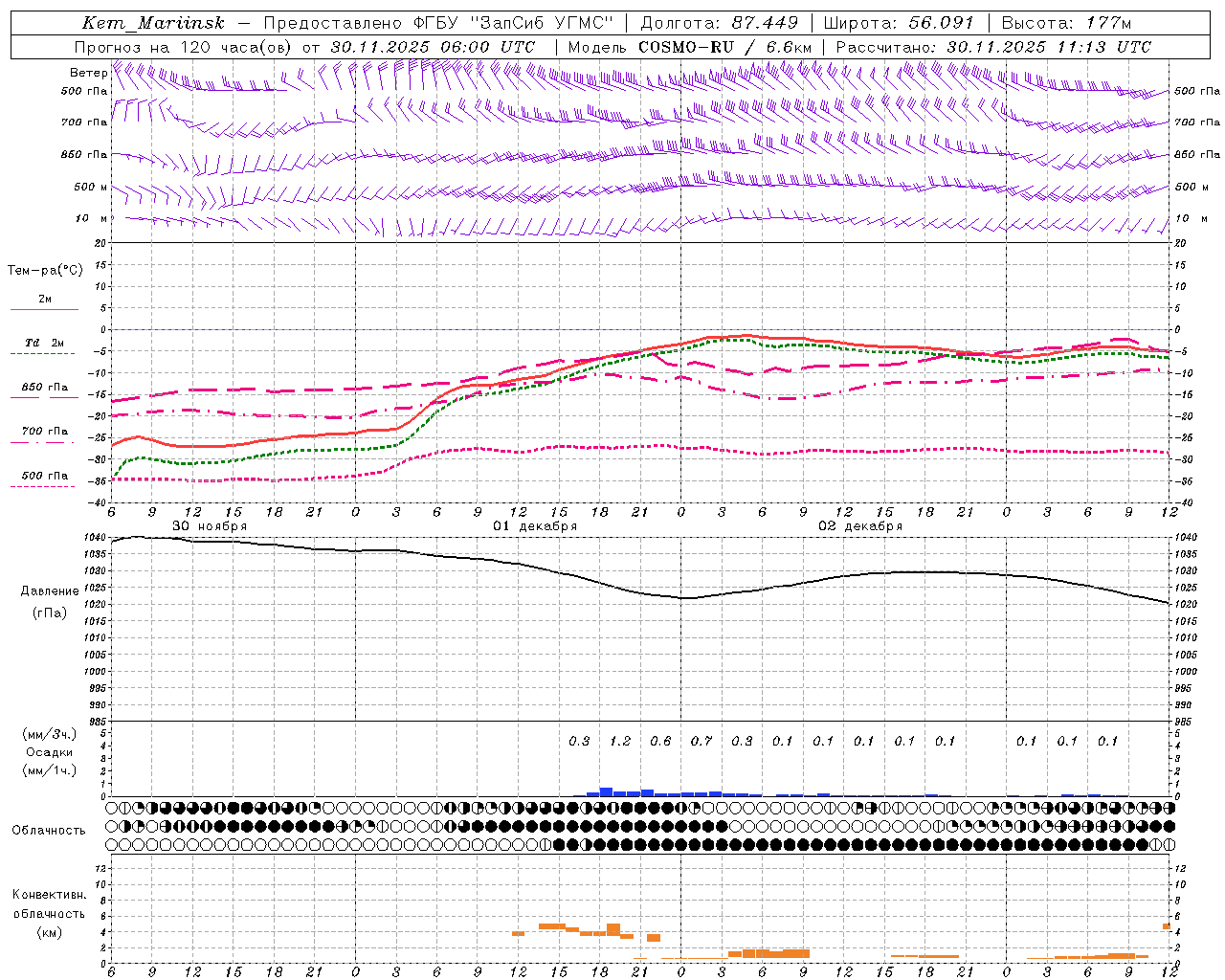Image resolution: width=1225 pixels, height=980 pixels.
Task: Click the Ветер wind panel label
Action: click(88, 73)
